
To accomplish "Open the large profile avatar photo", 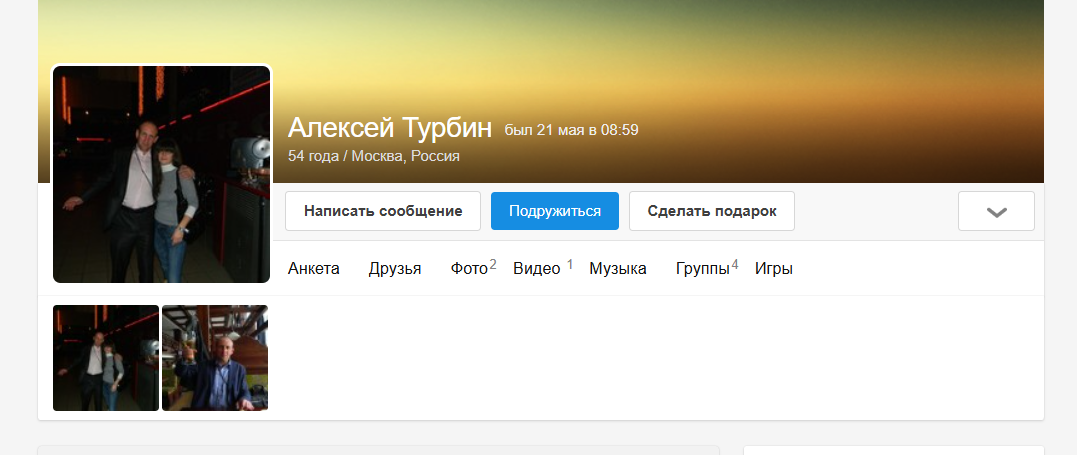I will 161,174.
